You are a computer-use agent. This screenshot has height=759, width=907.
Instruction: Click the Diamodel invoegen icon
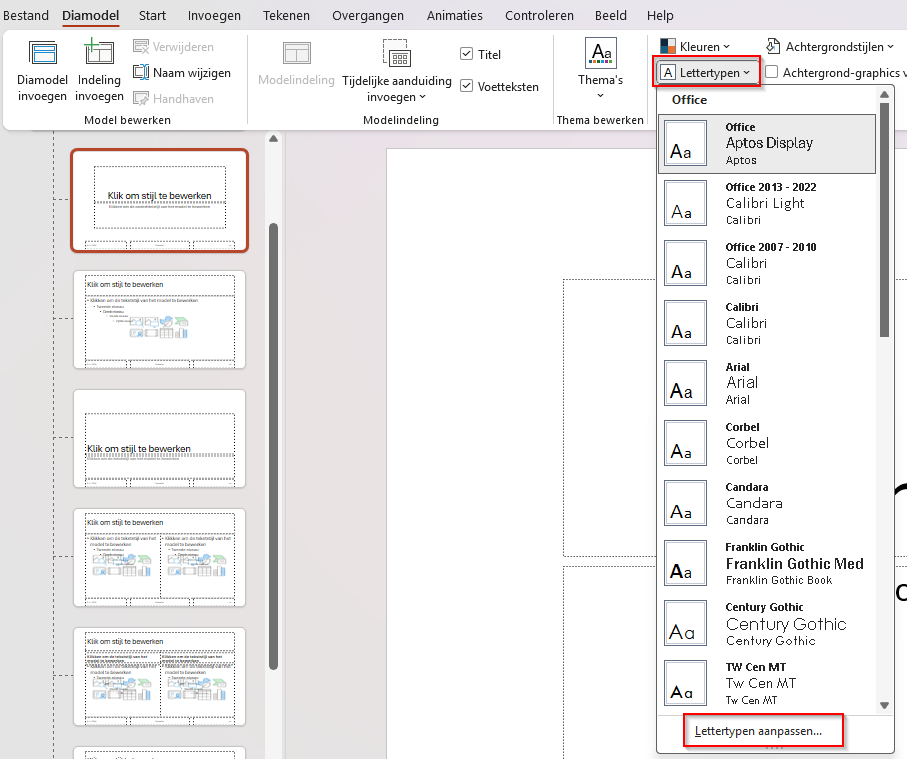coord(42,53)
